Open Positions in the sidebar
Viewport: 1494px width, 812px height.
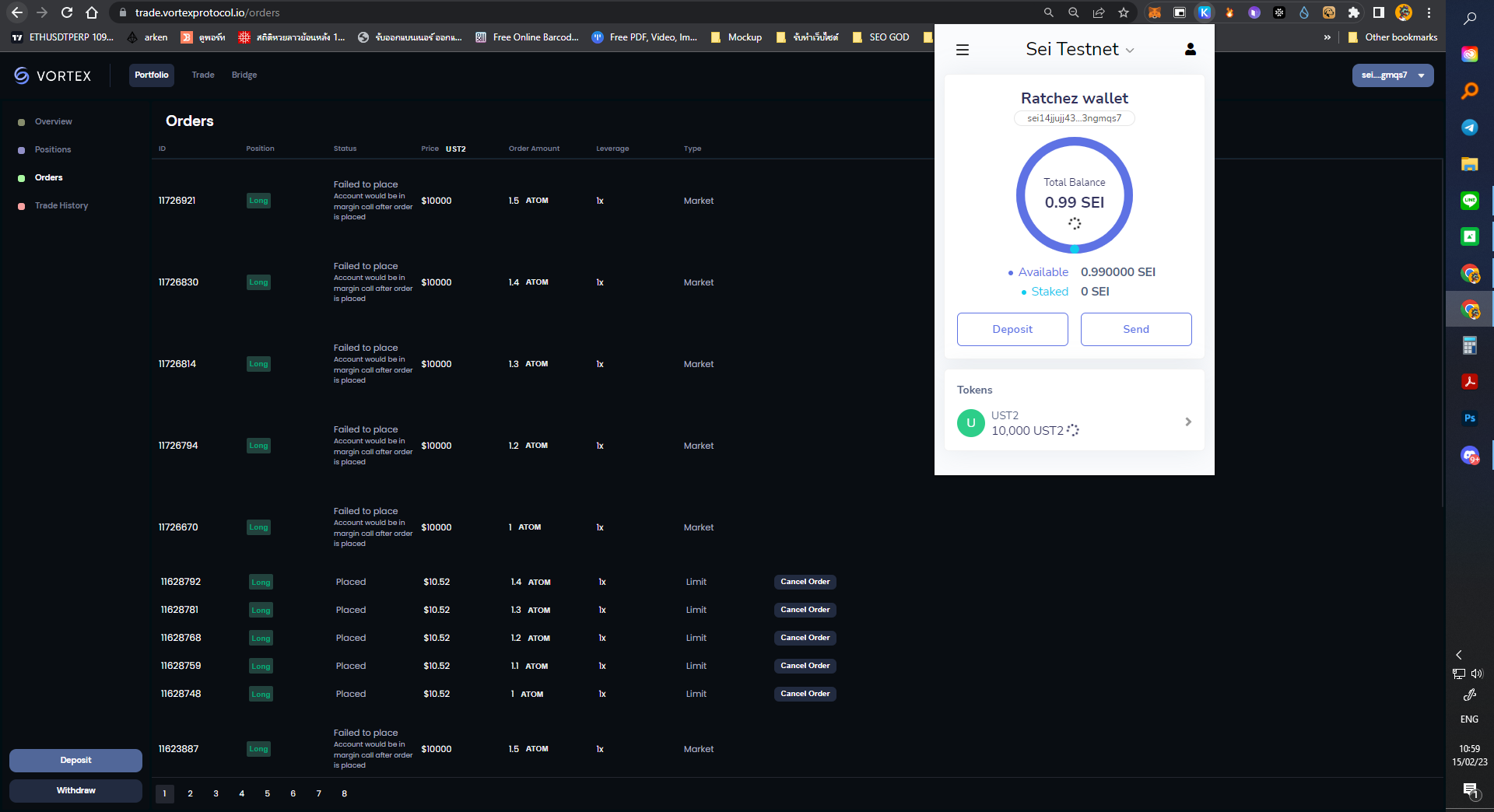point(53,150)
